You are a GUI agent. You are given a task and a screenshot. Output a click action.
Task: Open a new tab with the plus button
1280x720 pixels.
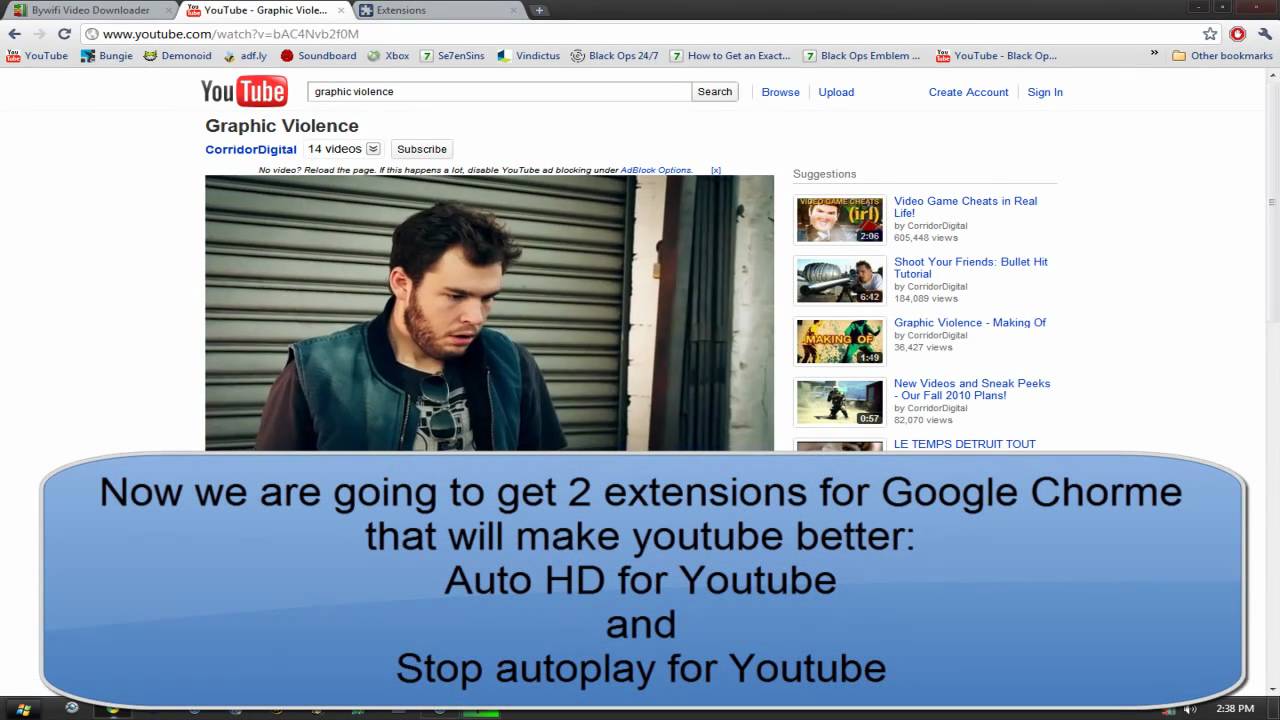click(539, 10)
